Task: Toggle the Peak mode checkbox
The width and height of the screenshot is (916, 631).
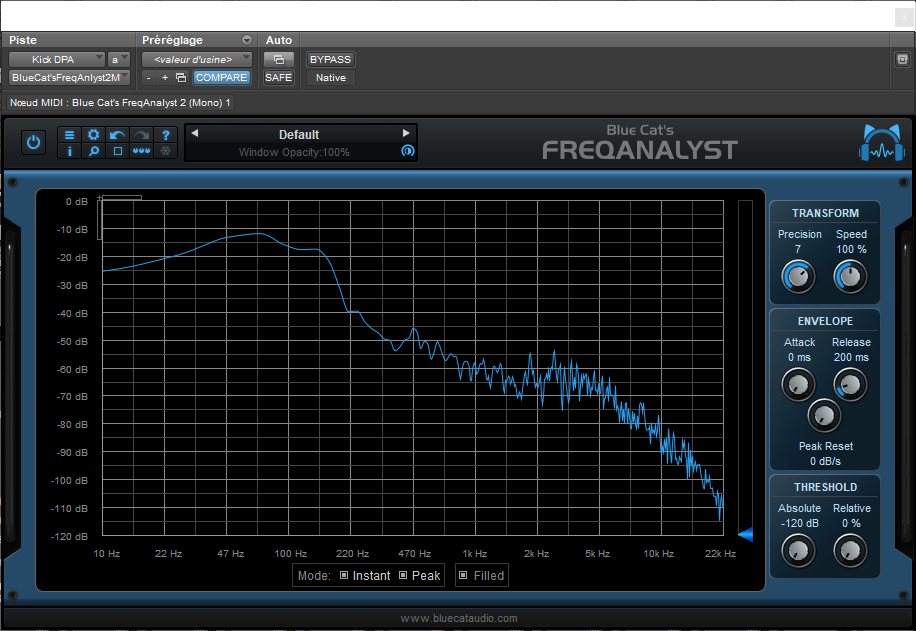Action: [x=403, y=575]
